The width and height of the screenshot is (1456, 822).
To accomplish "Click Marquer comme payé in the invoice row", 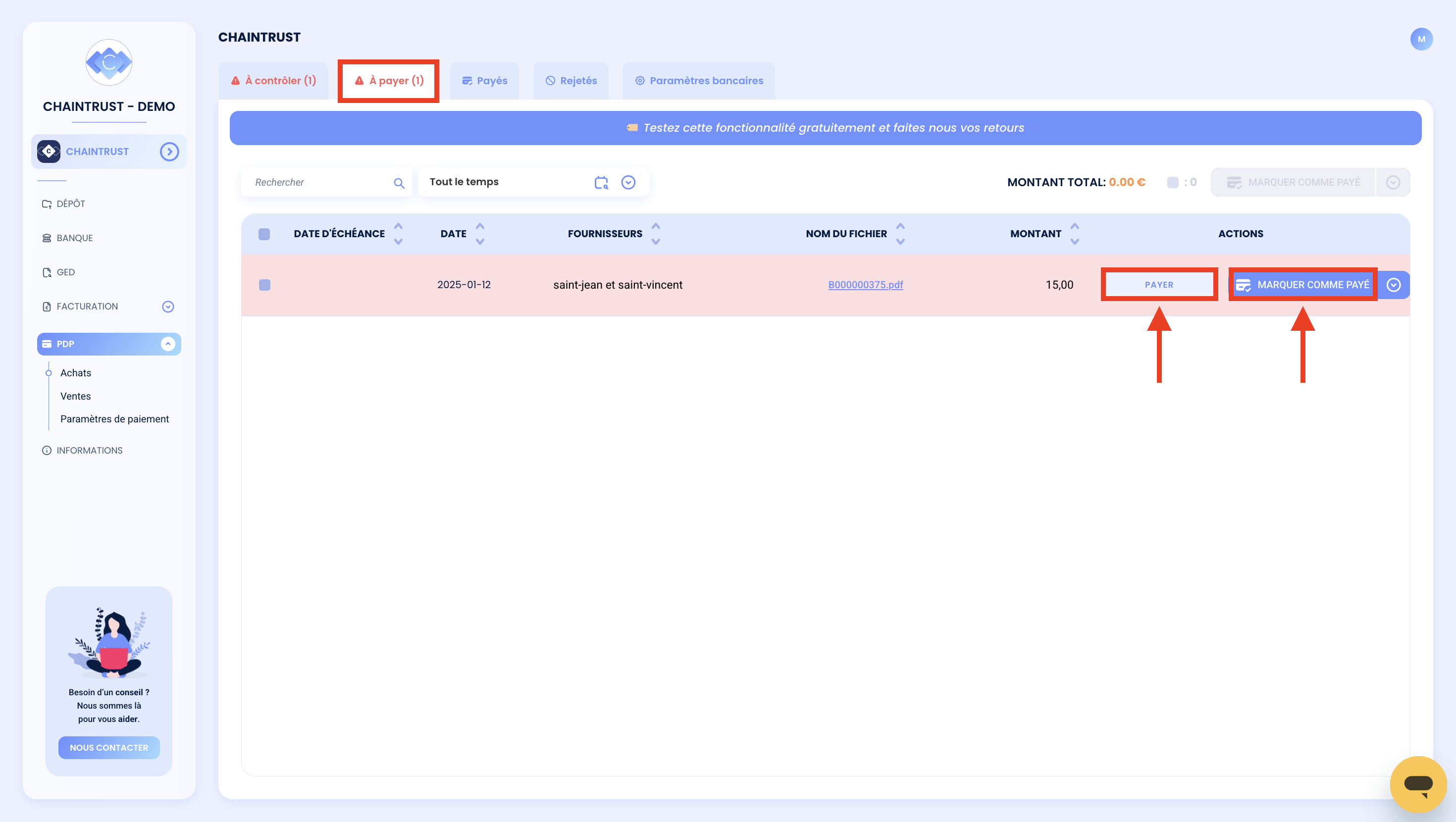I will (1303, 285).
